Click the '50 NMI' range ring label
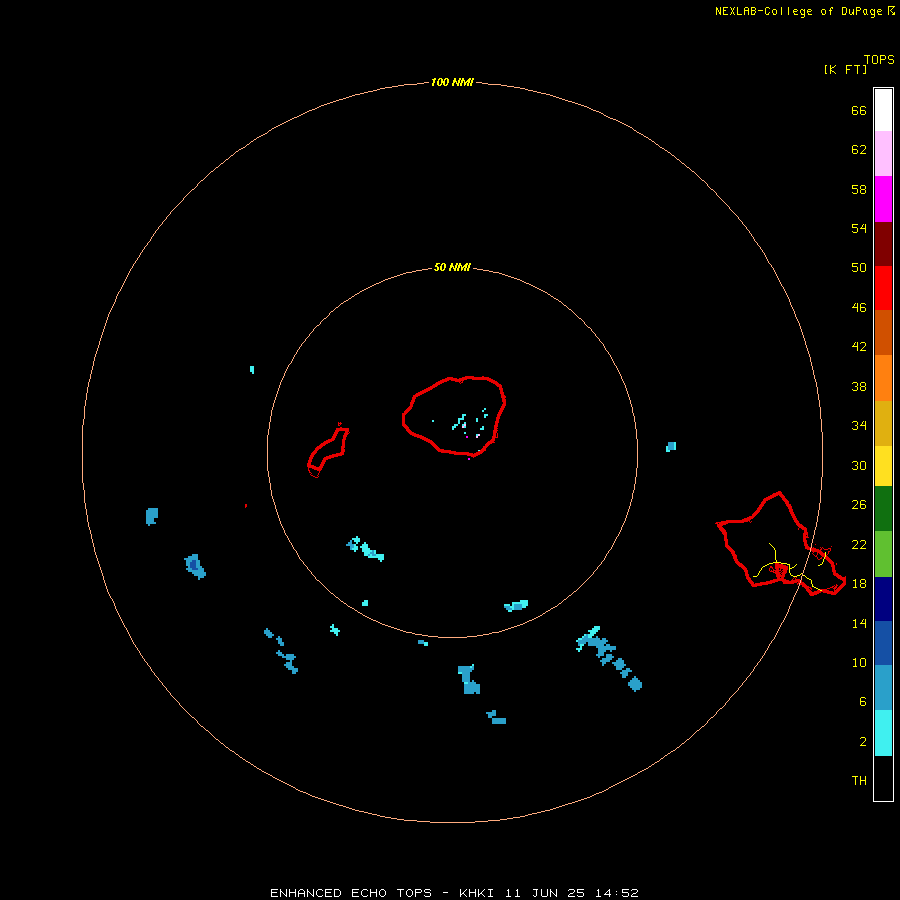900x900 pixels. [x=452, y=267]
